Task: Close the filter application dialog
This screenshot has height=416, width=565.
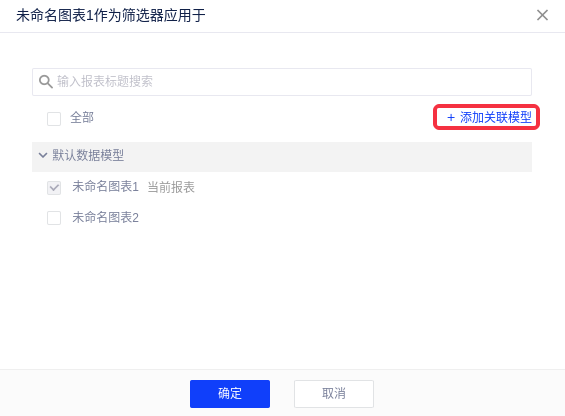Action: (542, 15)
